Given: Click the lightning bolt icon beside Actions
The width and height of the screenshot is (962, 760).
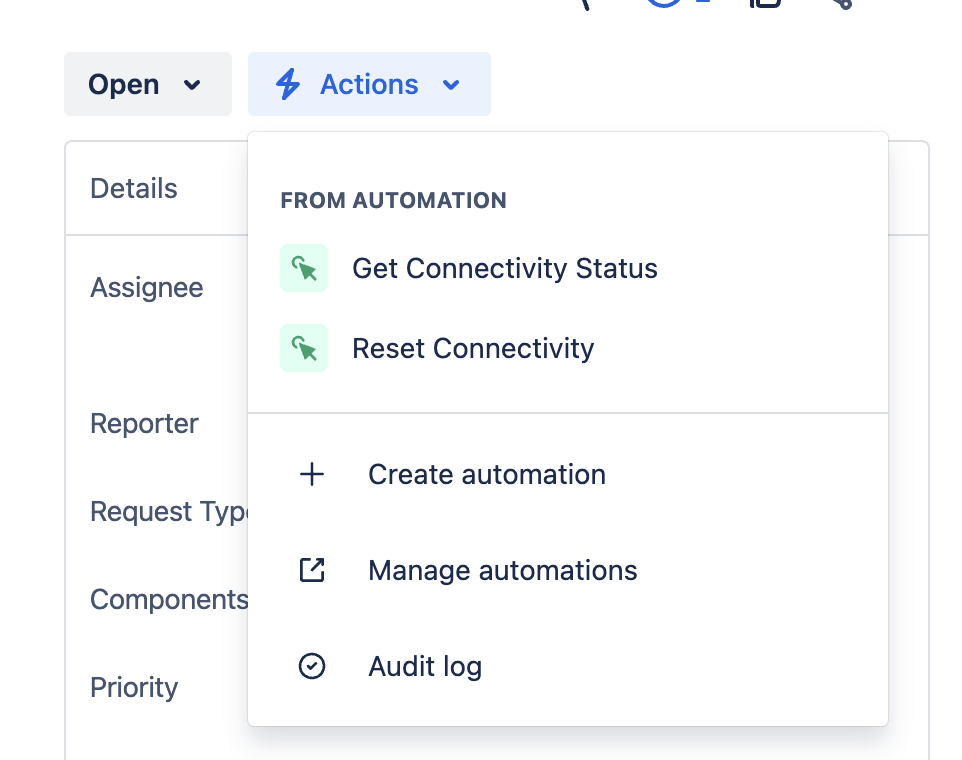Looking at the screenshot, I should (x=288, y=84).
